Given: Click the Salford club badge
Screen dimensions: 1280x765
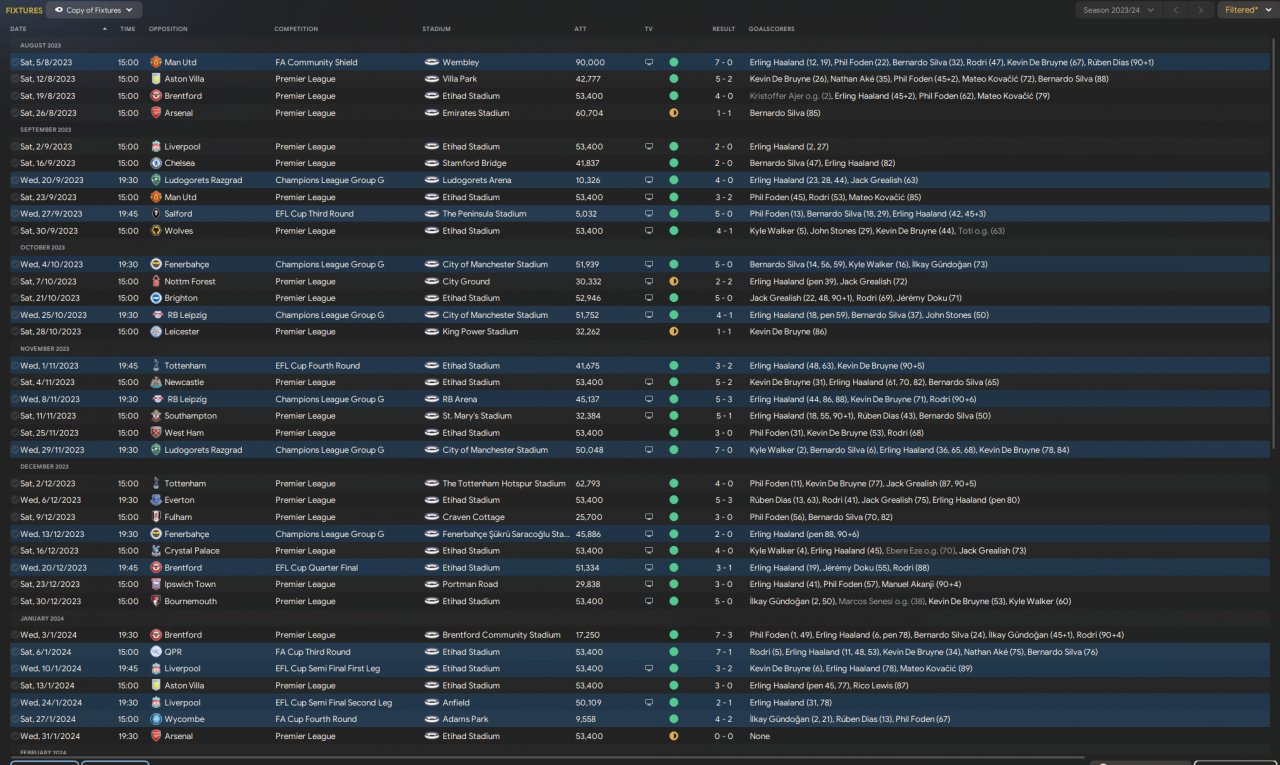Looking at the screenshot, I should click(156, 214).
